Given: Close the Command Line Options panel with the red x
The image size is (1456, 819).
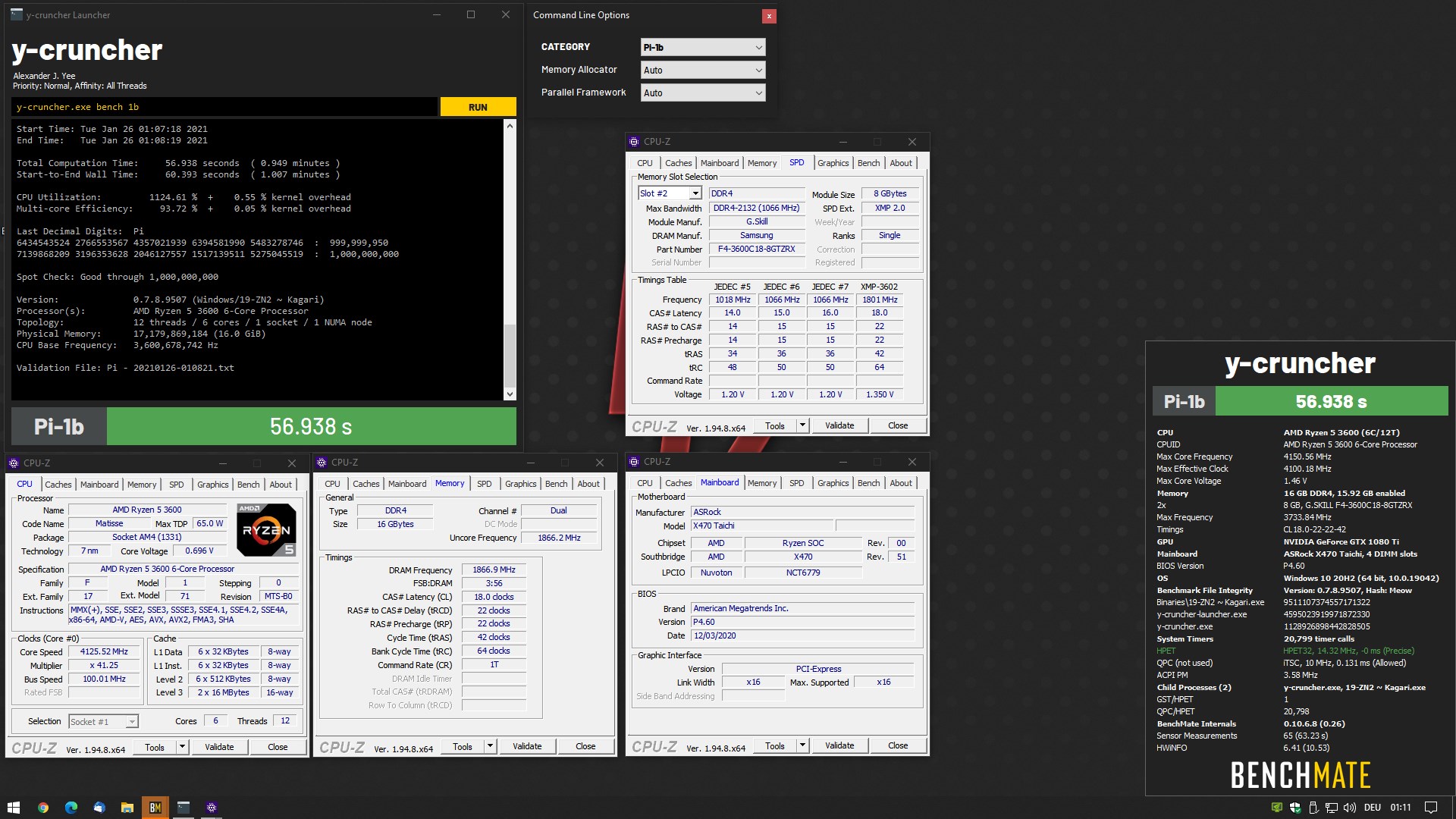Looking at the screenshot, I should click(769, 16).
